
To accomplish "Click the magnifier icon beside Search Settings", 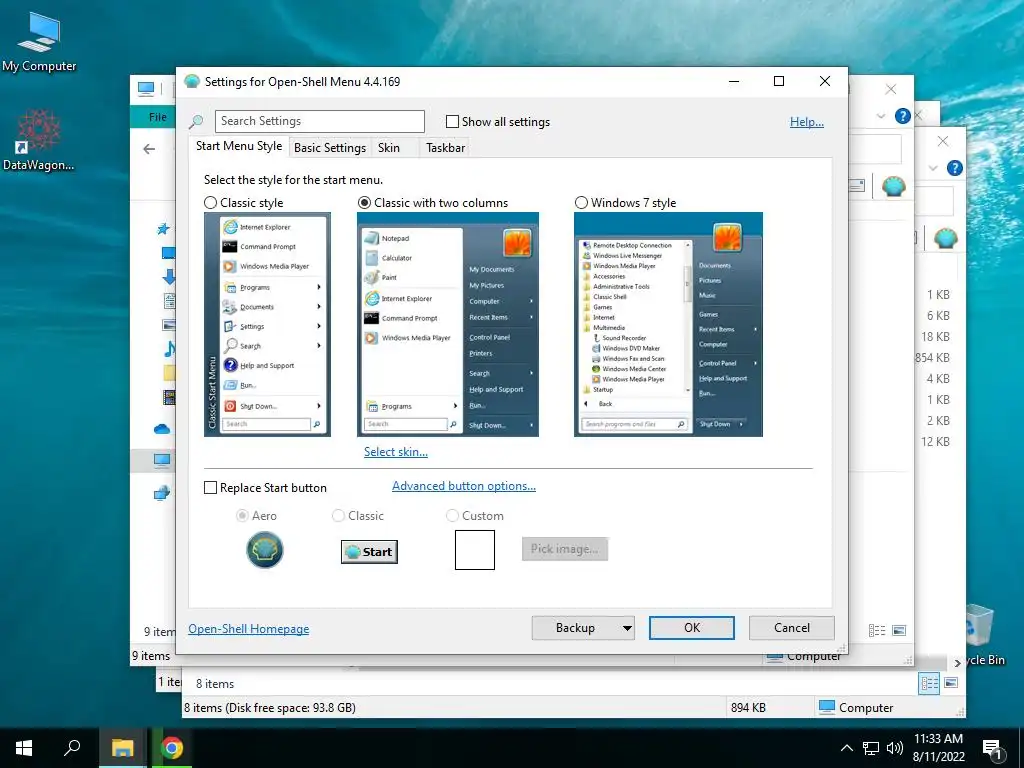I will (x=196, y=121).
